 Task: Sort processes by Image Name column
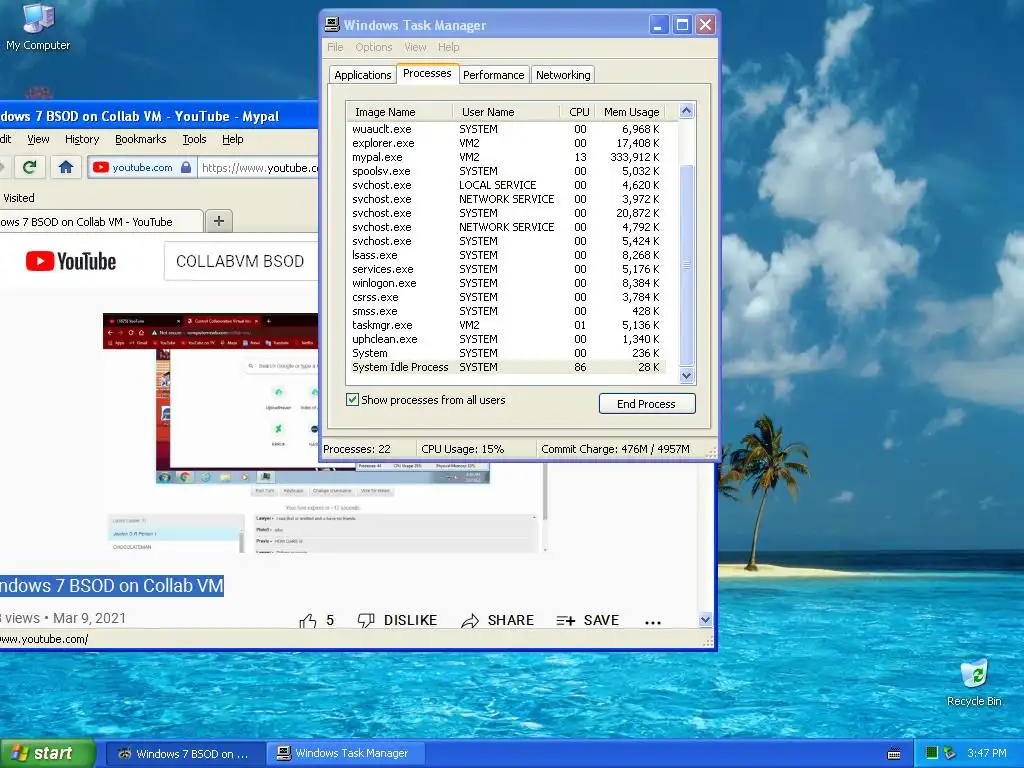398,112
